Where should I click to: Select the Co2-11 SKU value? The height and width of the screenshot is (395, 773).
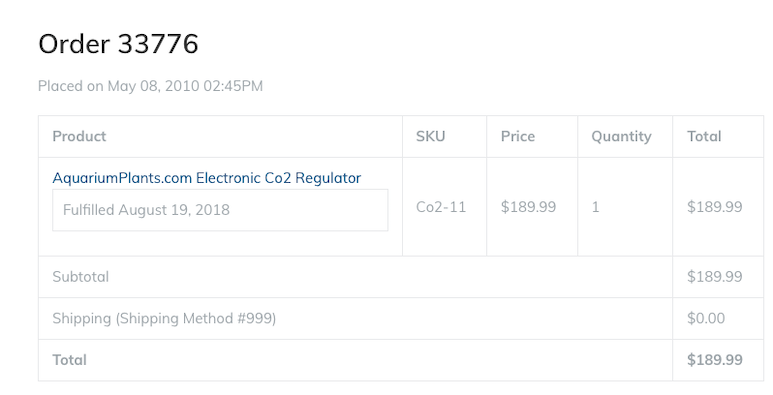[x=441, y=207]
